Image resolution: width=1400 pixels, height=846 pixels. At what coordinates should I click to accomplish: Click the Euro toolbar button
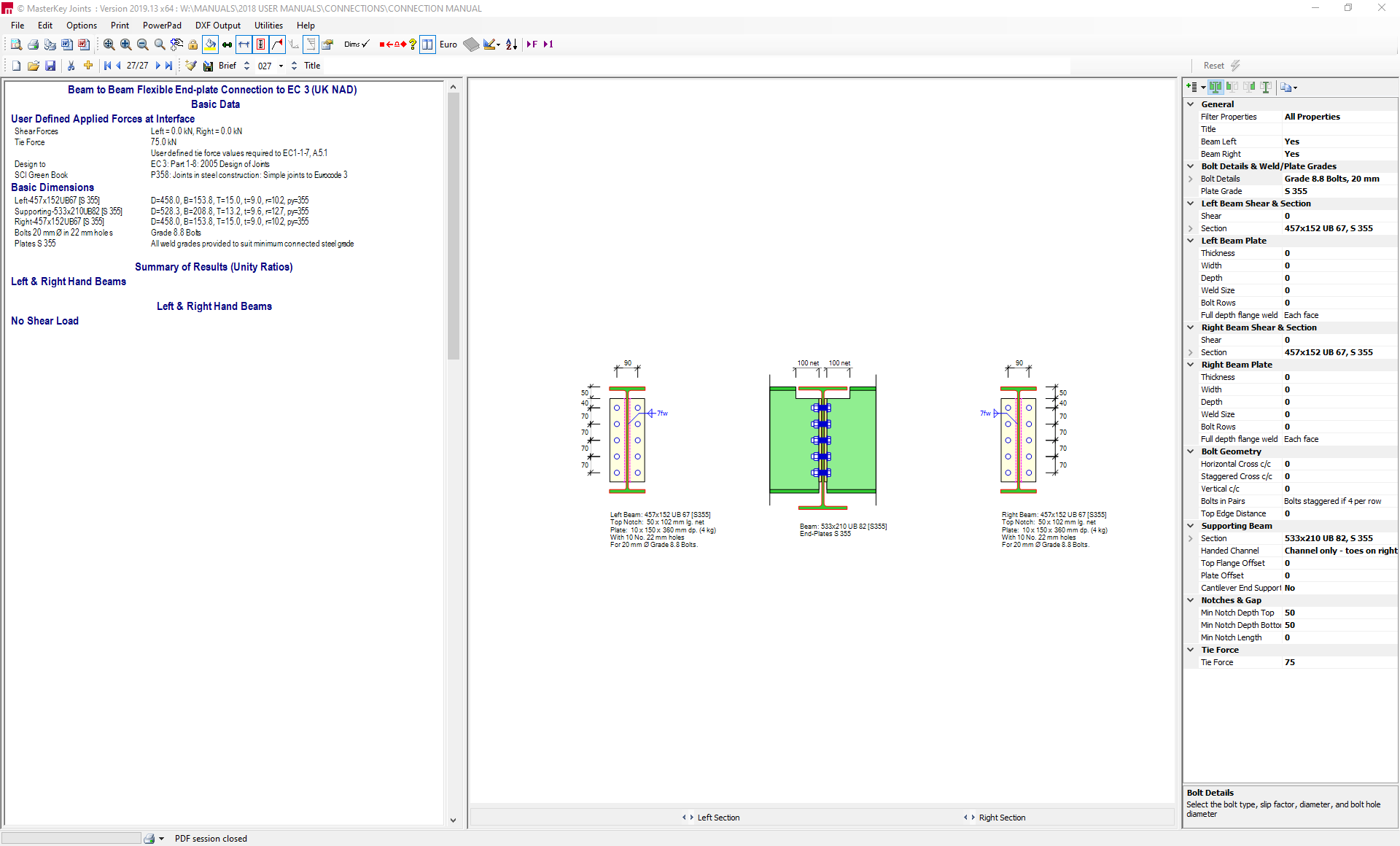(x=448, y=44)
